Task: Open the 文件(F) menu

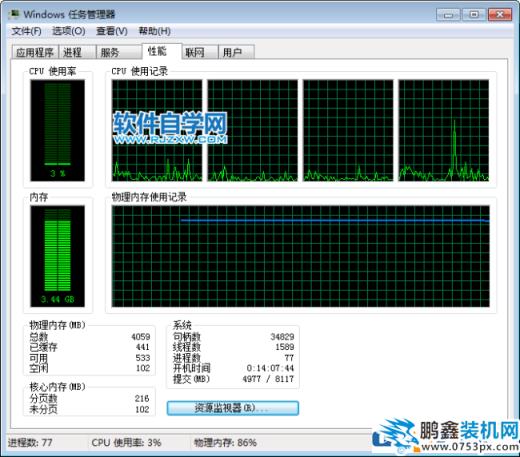Action: [x=26, y=31]
